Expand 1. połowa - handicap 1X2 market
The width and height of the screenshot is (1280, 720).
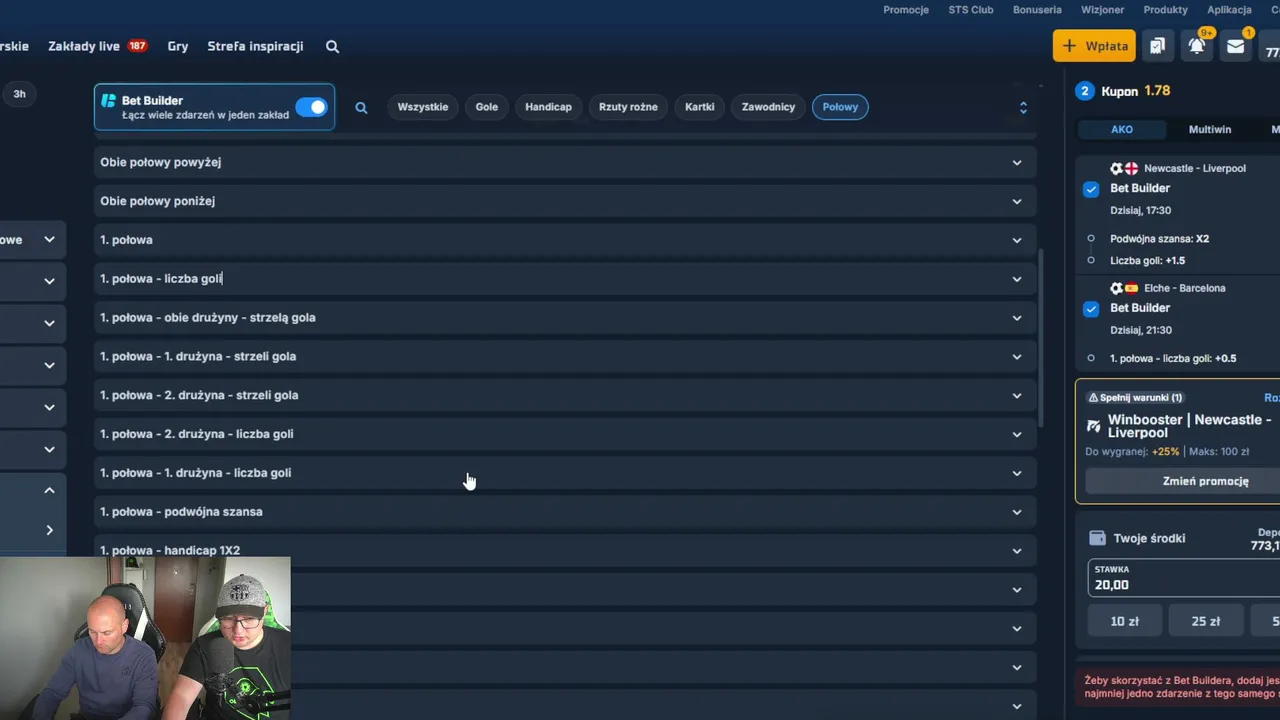[x=565, y=551]
